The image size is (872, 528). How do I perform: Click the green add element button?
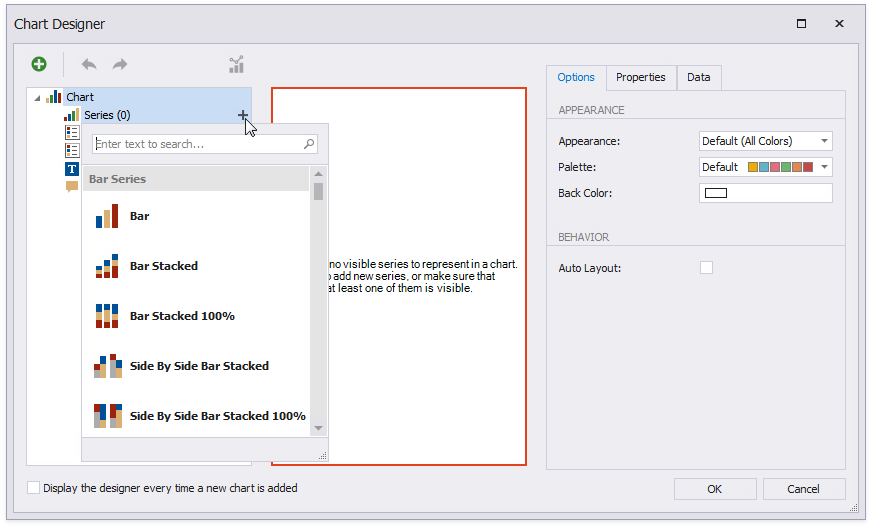pos(39,65)
